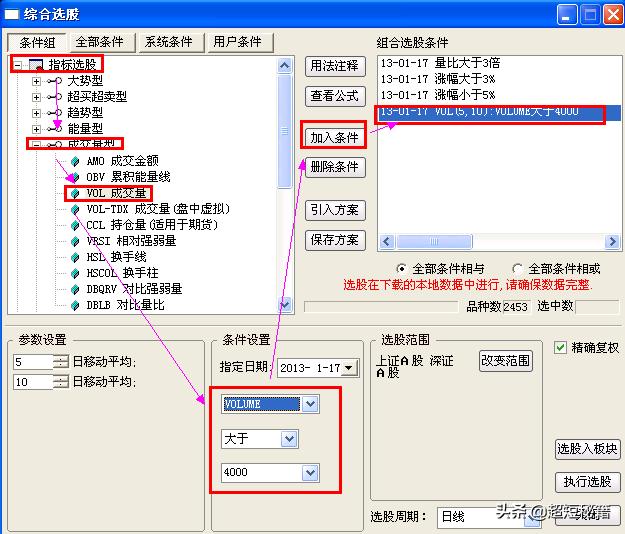Viewport: 625px width, 534px height.
Task: Click the stepper beside the 10 parameter
Action: 61,382
